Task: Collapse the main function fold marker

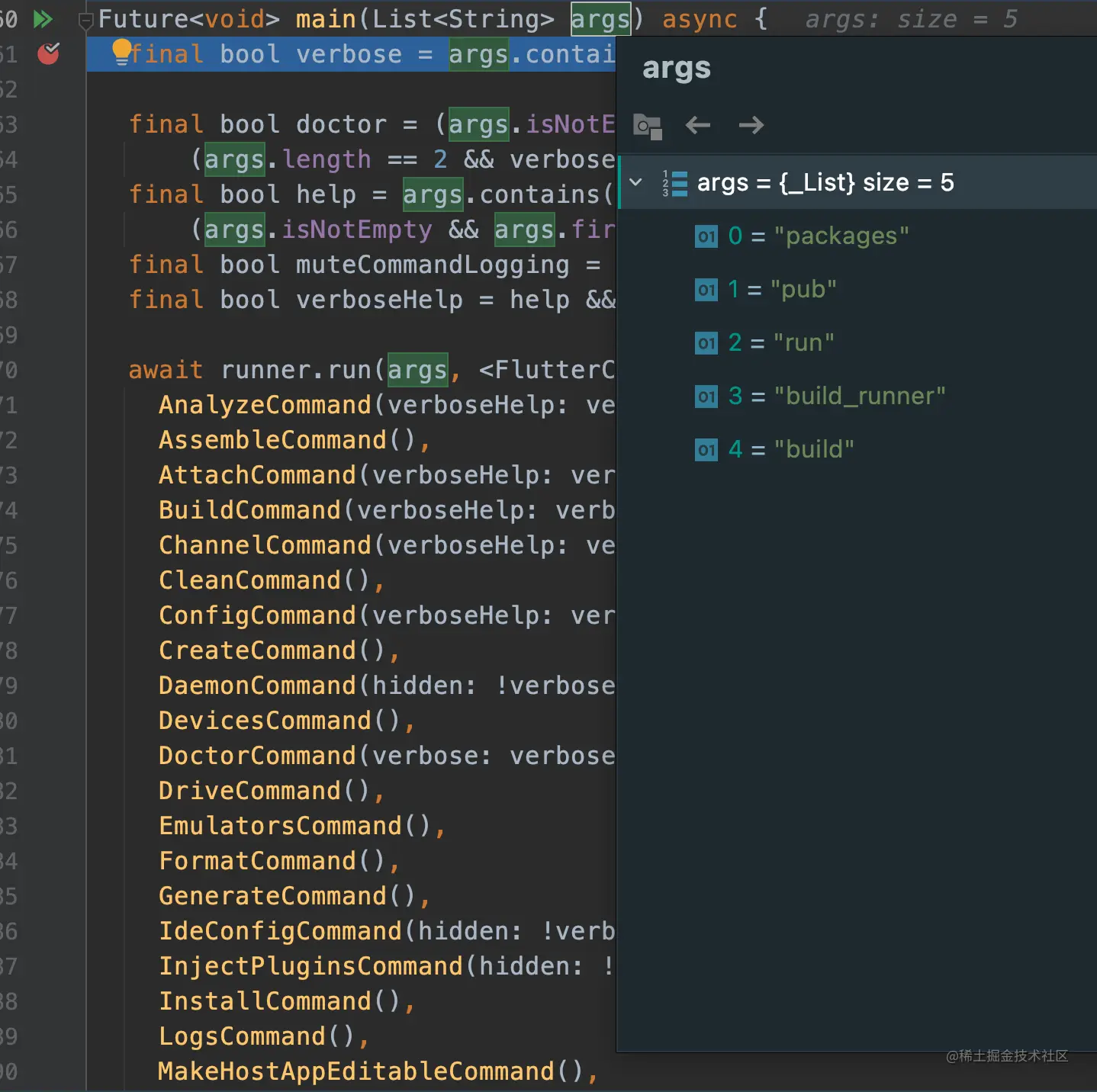Action: (x=85, y=21)
